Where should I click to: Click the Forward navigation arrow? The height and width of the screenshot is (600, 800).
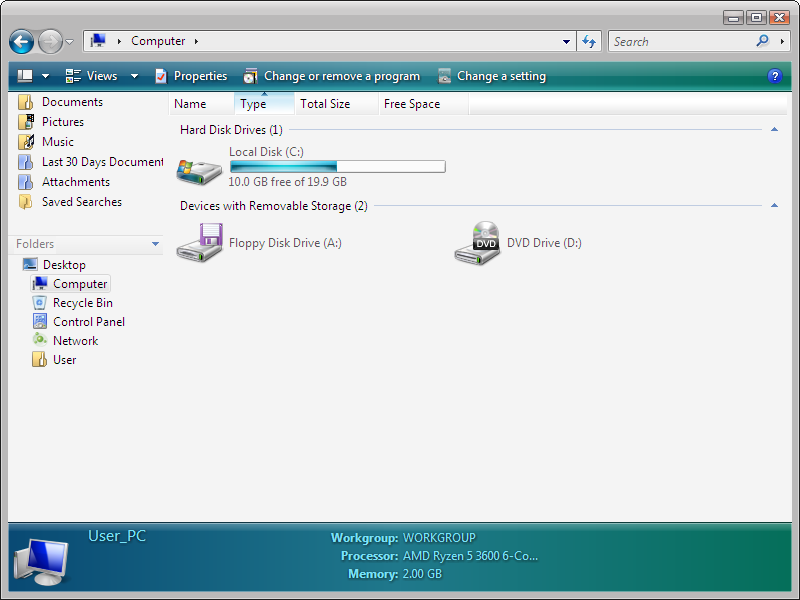[x=50, y=41]
